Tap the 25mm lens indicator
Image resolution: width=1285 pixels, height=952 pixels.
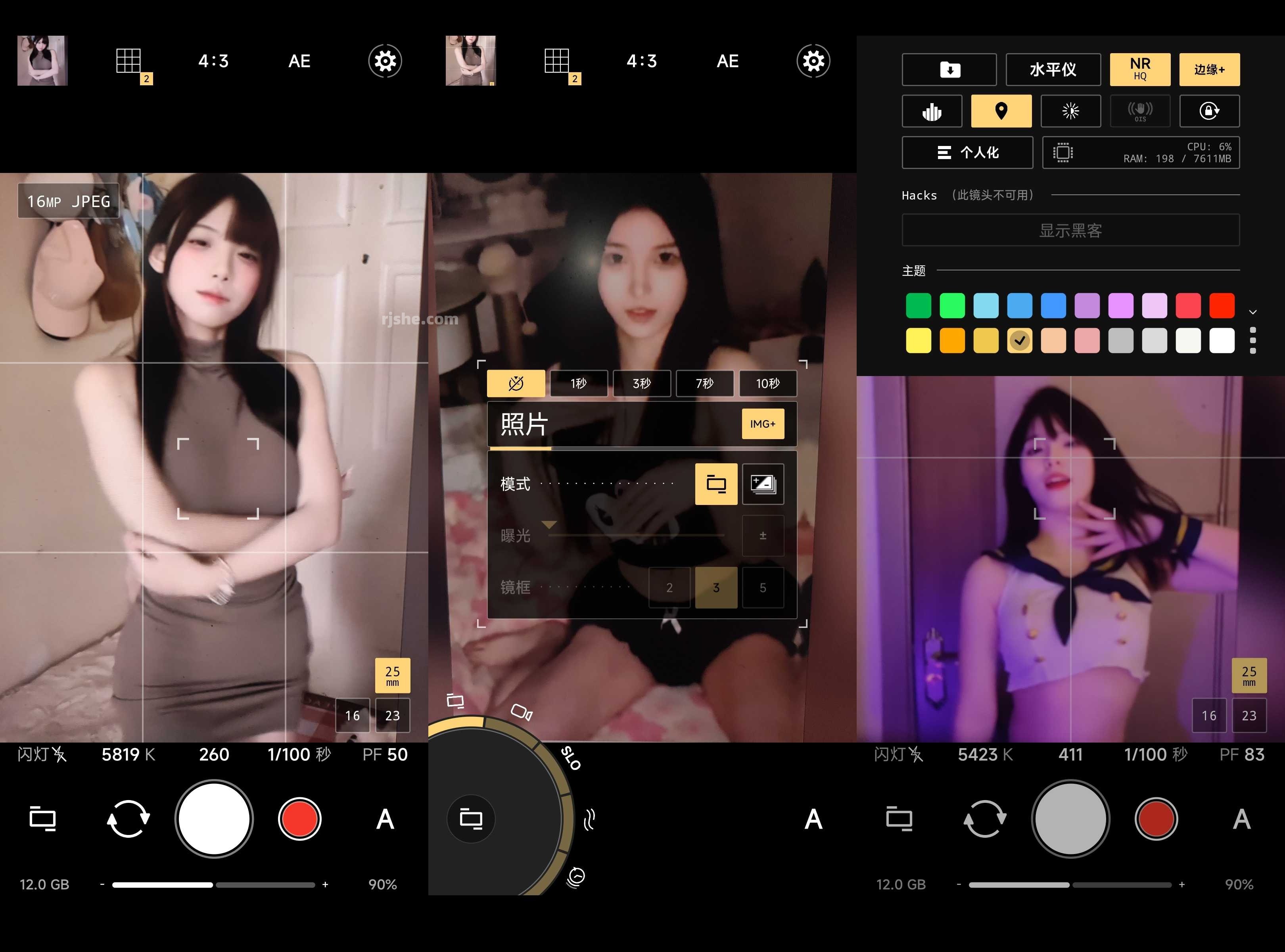pos(392,676)
